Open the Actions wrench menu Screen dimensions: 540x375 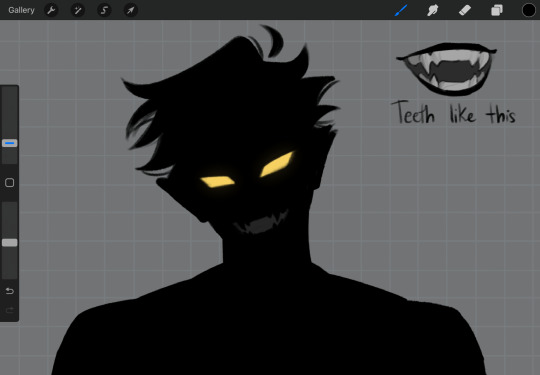pyautogui.click(x=51, y=10)
